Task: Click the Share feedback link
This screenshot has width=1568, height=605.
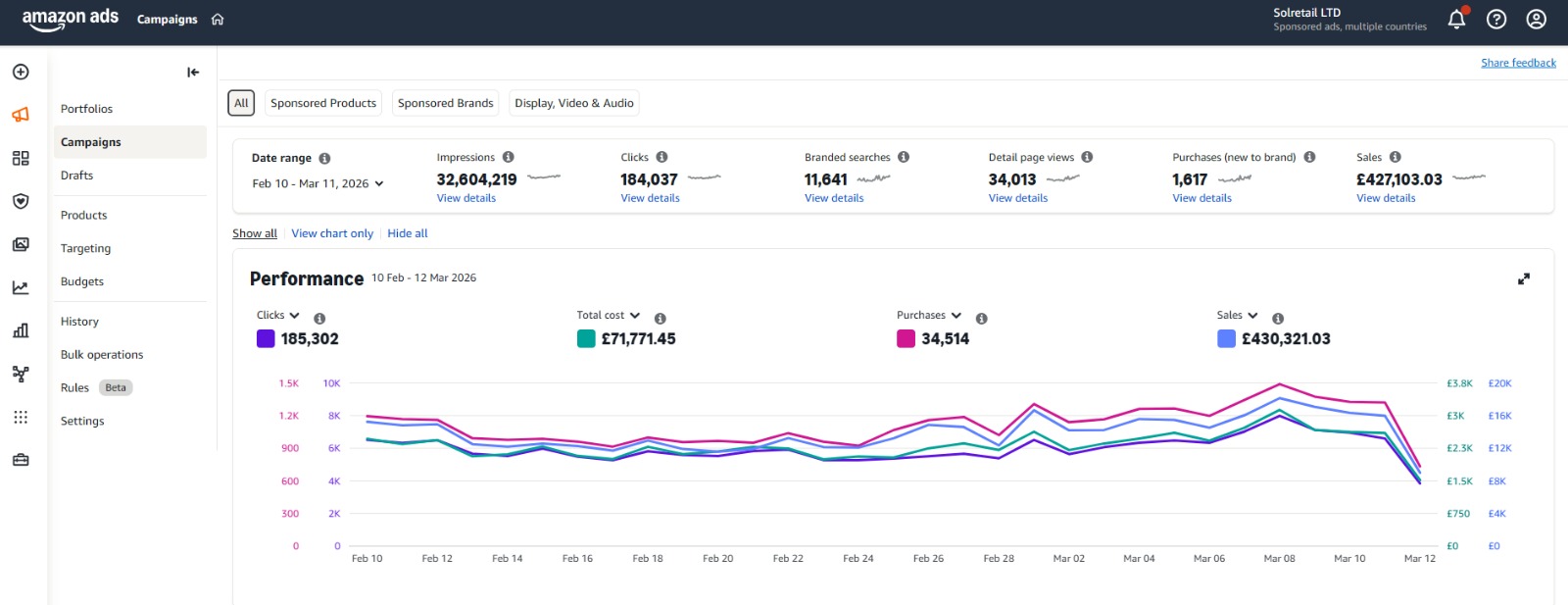Action: pyautogui.click(x=1517, y=63)
